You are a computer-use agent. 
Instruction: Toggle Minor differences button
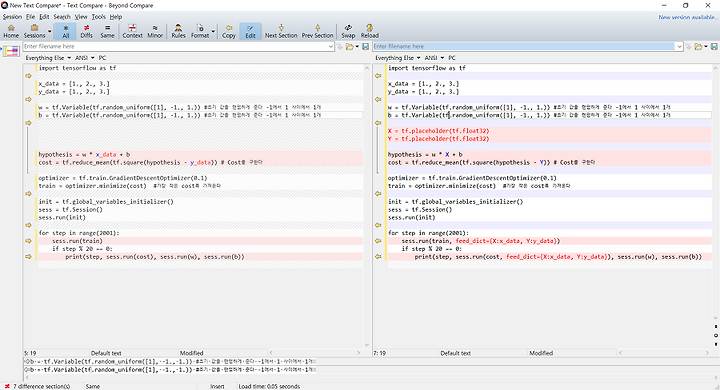(155, 31)
